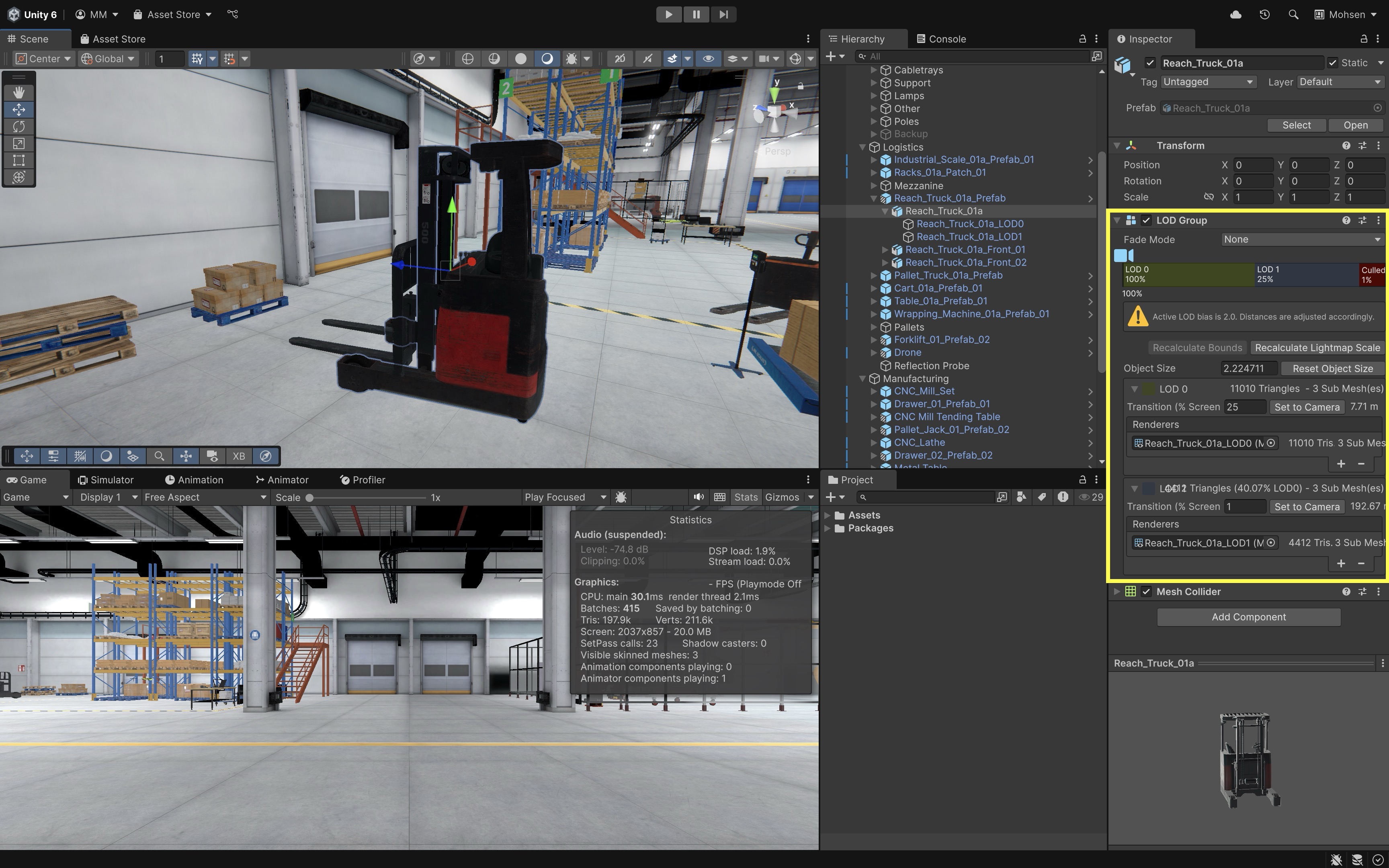Click Recalculate Lightmap Scale button

[1317, 348]
